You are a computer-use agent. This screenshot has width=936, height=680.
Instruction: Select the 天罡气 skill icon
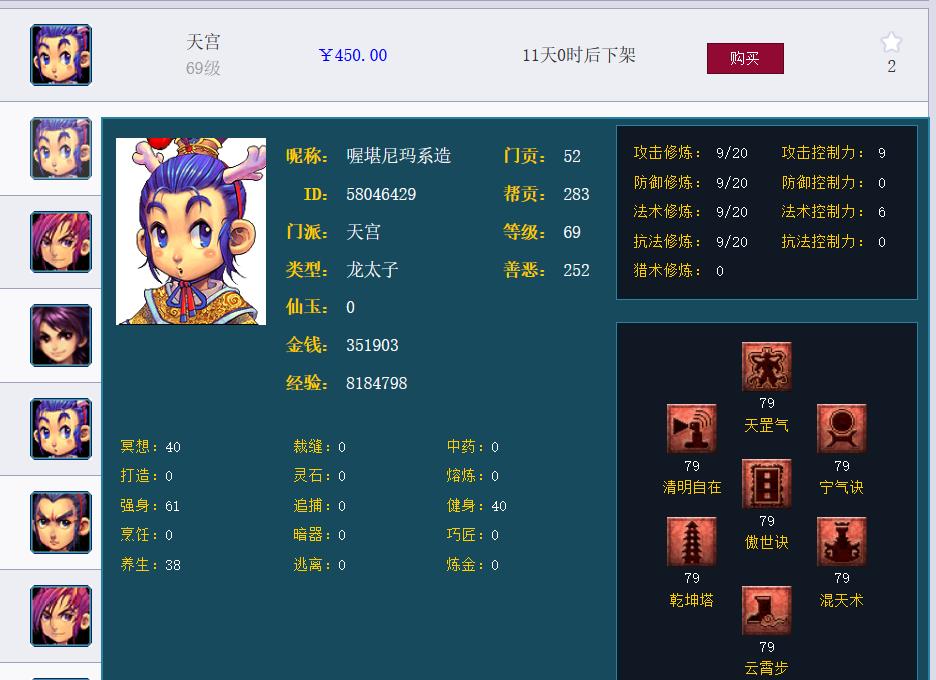tap(766, 366)
